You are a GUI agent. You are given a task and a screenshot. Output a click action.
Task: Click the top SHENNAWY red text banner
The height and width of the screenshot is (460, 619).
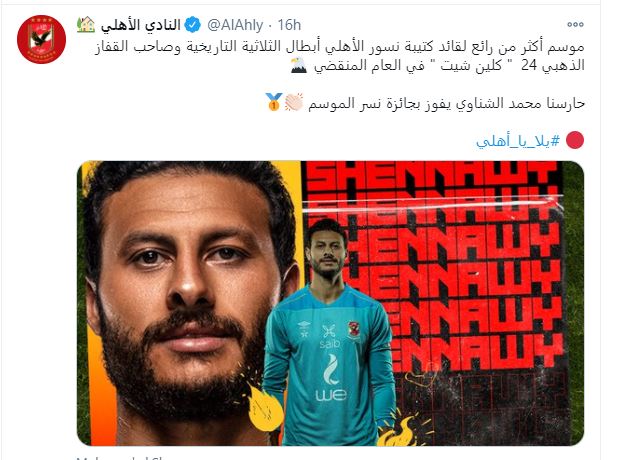(x=432, y=178)
